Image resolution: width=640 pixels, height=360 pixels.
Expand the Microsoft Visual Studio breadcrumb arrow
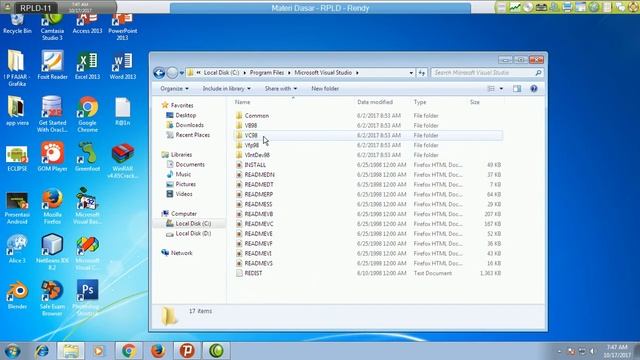click(357, 73)
